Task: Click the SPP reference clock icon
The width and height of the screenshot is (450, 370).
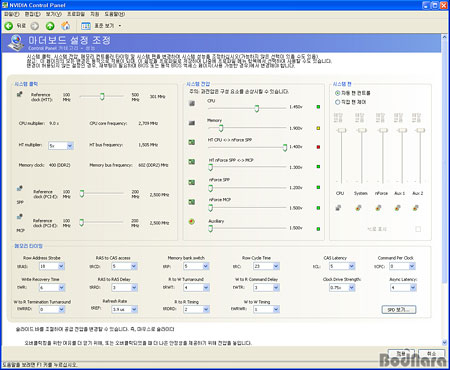Action: pyautogui.click(x=20, y=189)
